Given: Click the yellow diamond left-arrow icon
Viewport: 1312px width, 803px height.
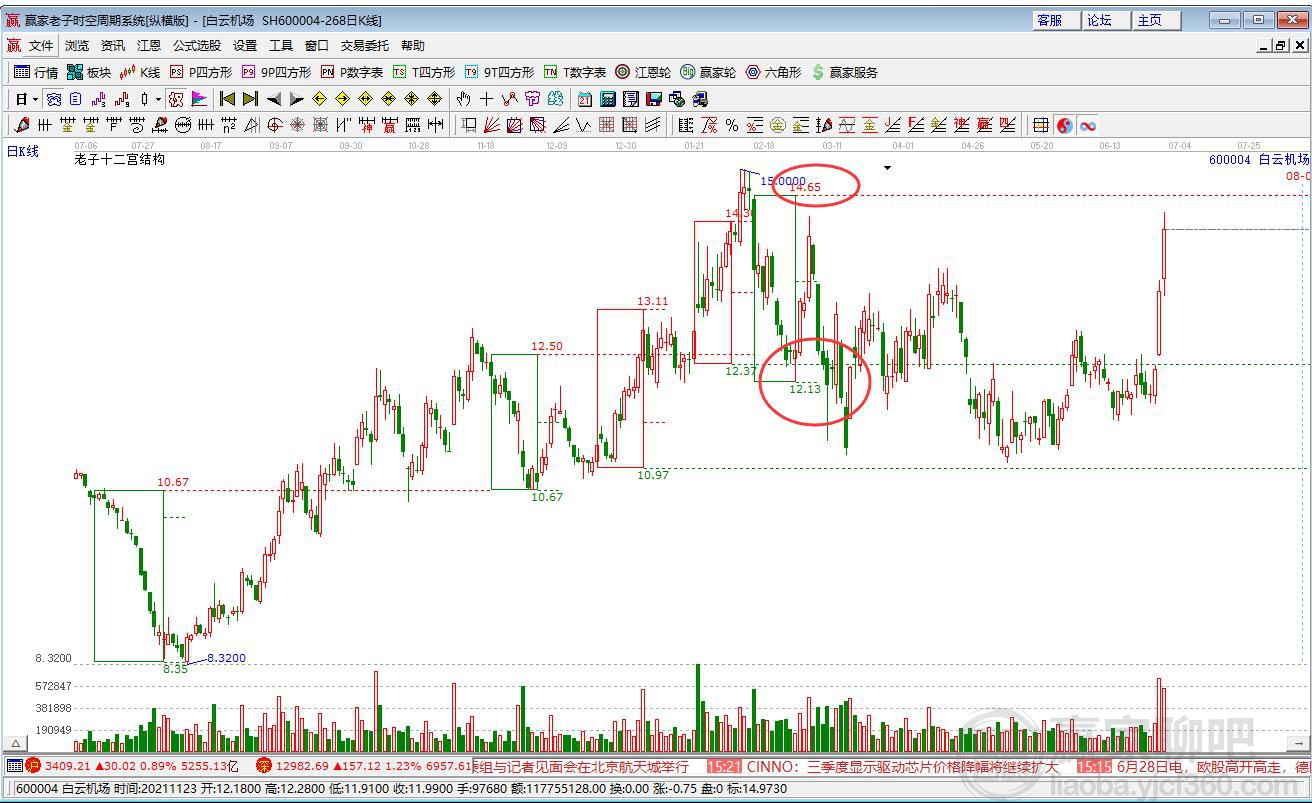Looking at the screenshot, I should pyautogui.click(x=319, y=99).
